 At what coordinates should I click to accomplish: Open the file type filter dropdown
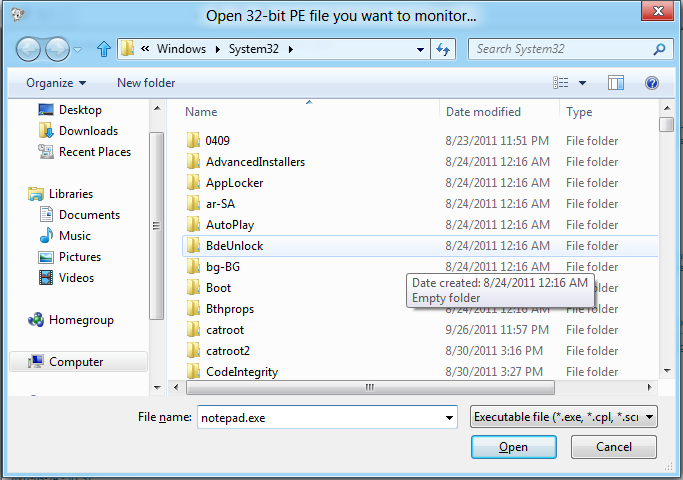pos(563,416)
